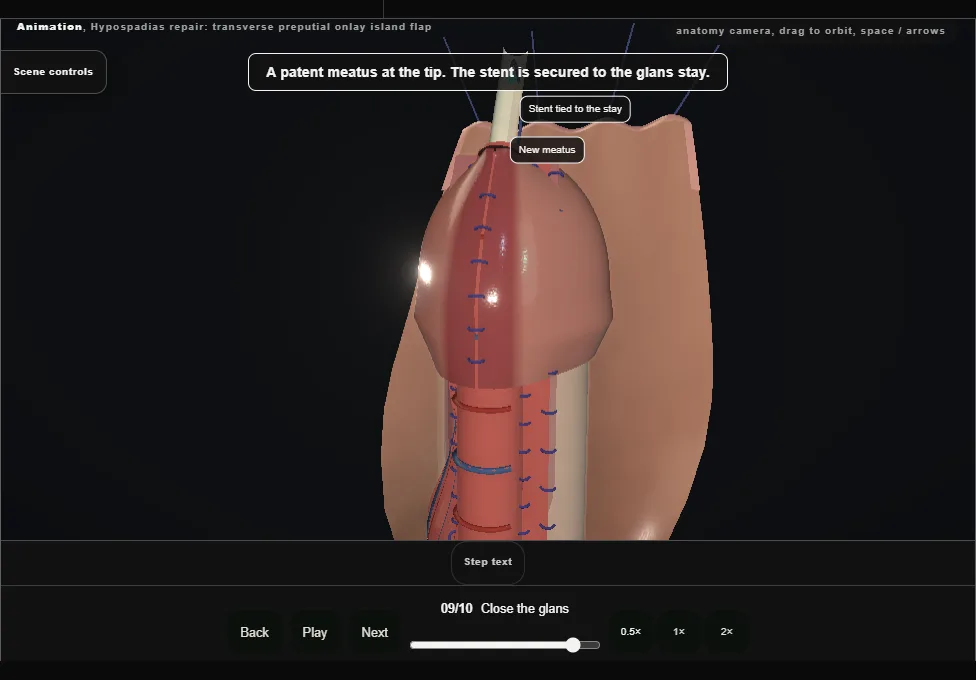
Task: Click the 'Hypospadias repair' animation title
Action: click(224, 27)
